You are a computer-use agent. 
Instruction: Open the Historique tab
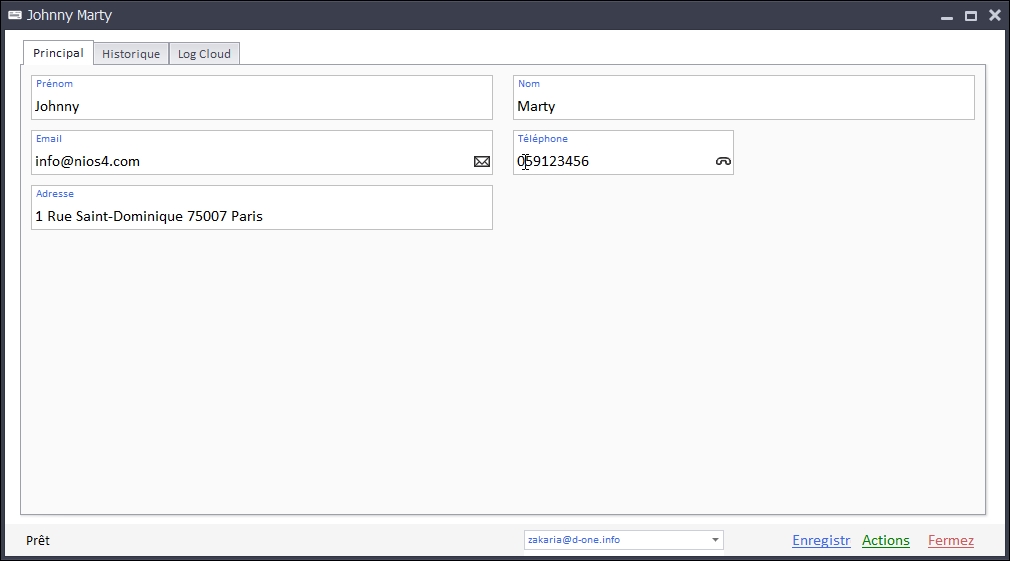pos(131,54)
